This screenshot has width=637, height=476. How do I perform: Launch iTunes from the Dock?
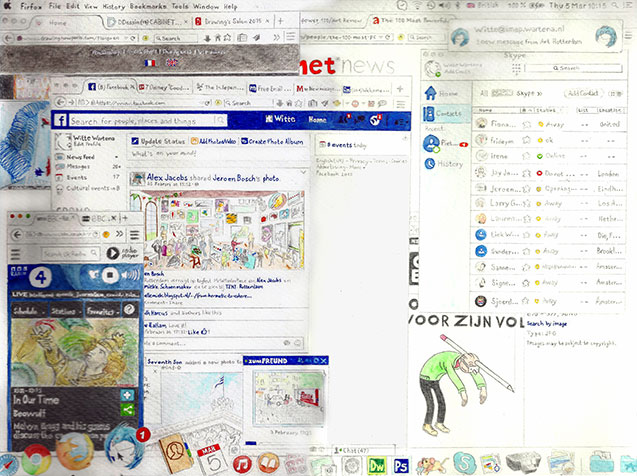pyautogui.click(x=243, y=464)
